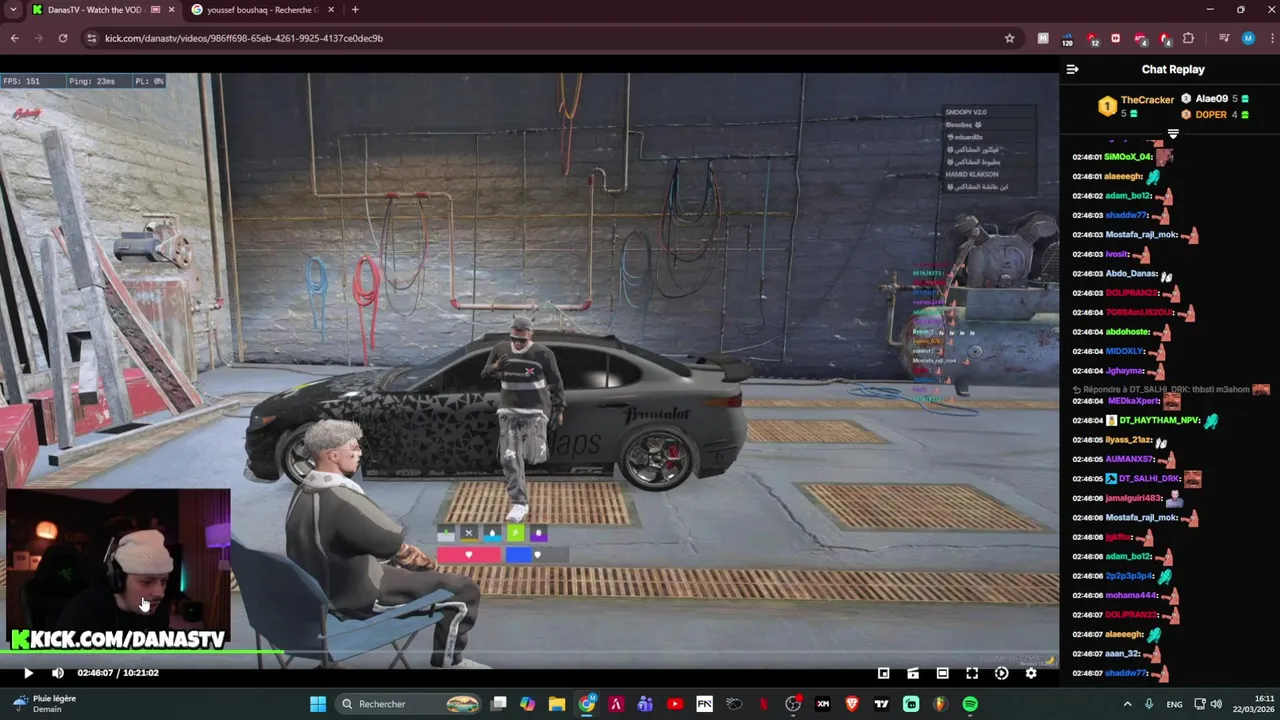Open a new browser tab
Screen dimensions: 1280x720
(x=354, y=10)
